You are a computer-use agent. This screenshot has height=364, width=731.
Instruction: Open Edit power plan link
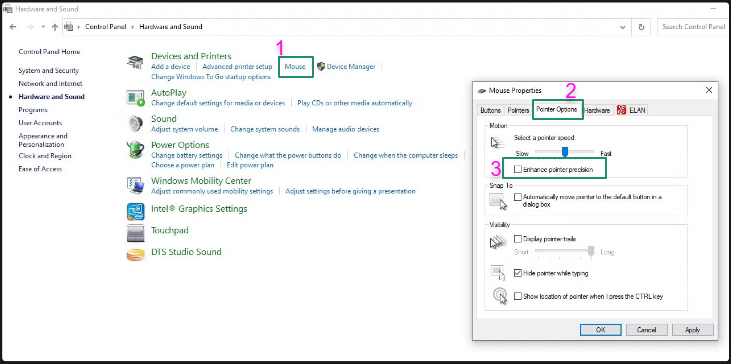(250, 165)
